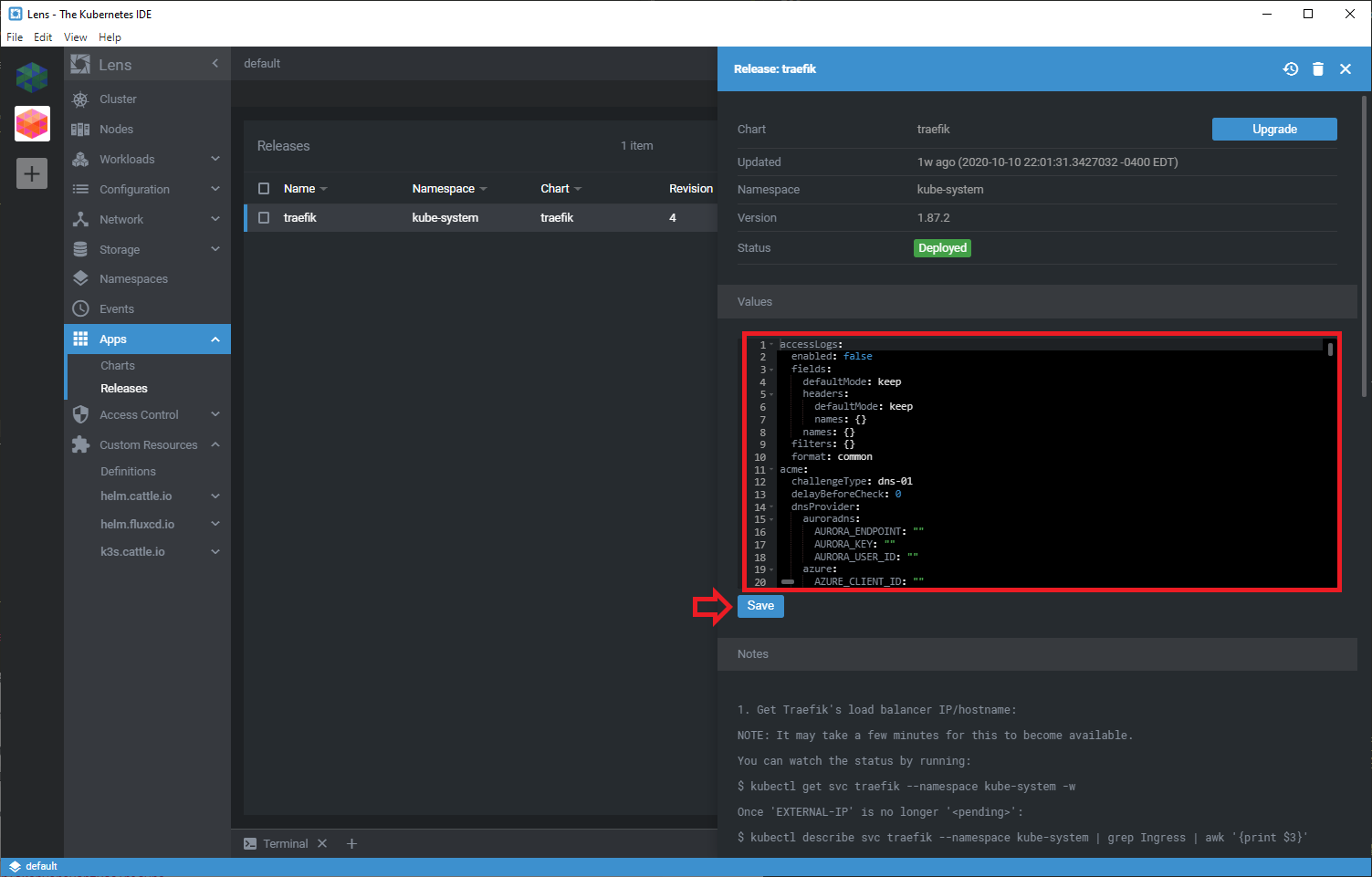Screen dimensions: 1372x877
Task: Open the File menu
Action: [15, 37]
